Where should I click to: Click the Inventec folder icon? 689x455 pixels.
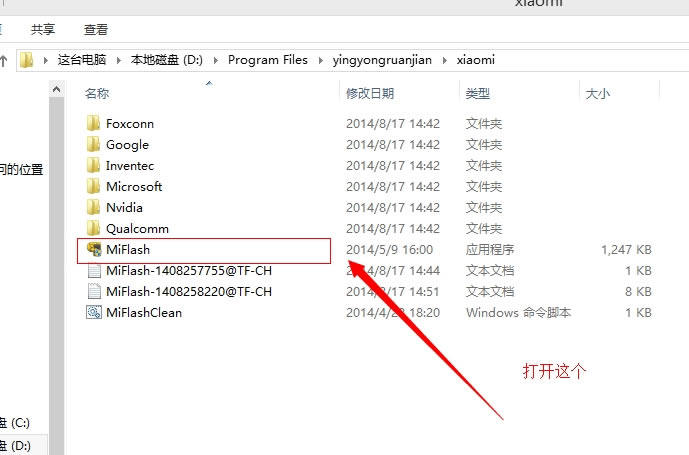click(94, 165)
